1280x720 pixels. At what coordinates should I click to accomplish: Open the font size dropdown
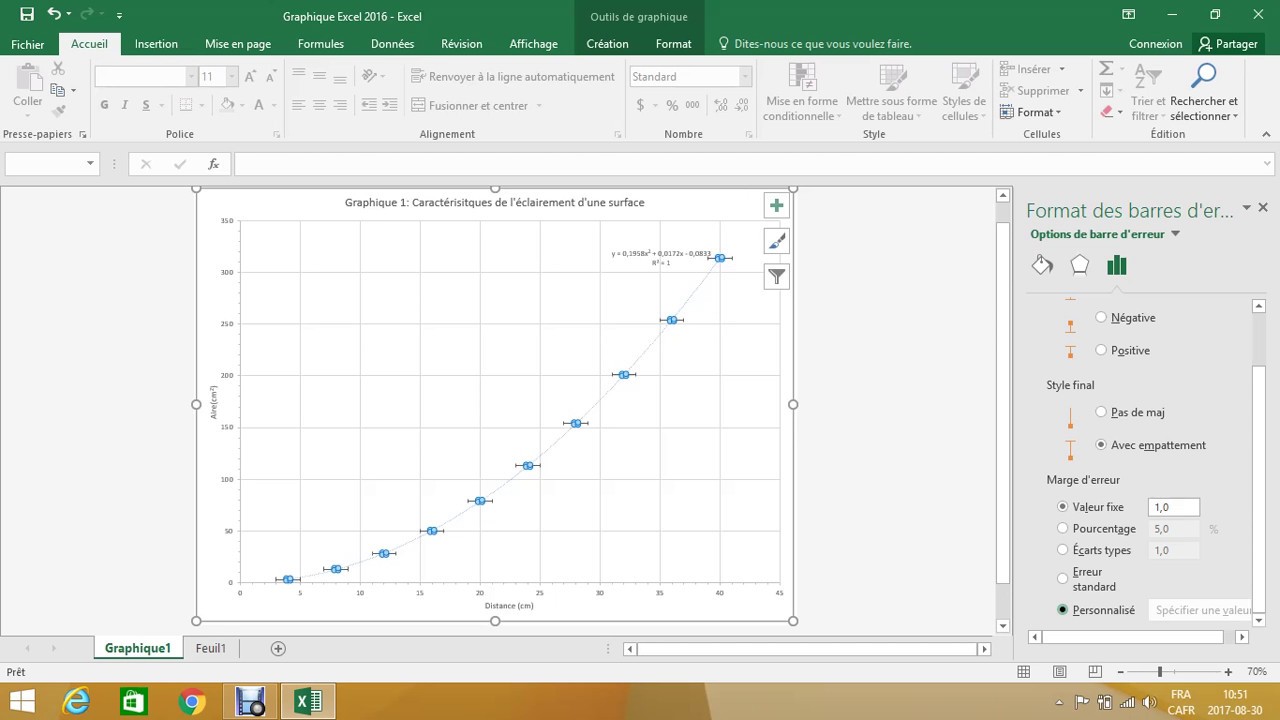(x=232, y=76)
